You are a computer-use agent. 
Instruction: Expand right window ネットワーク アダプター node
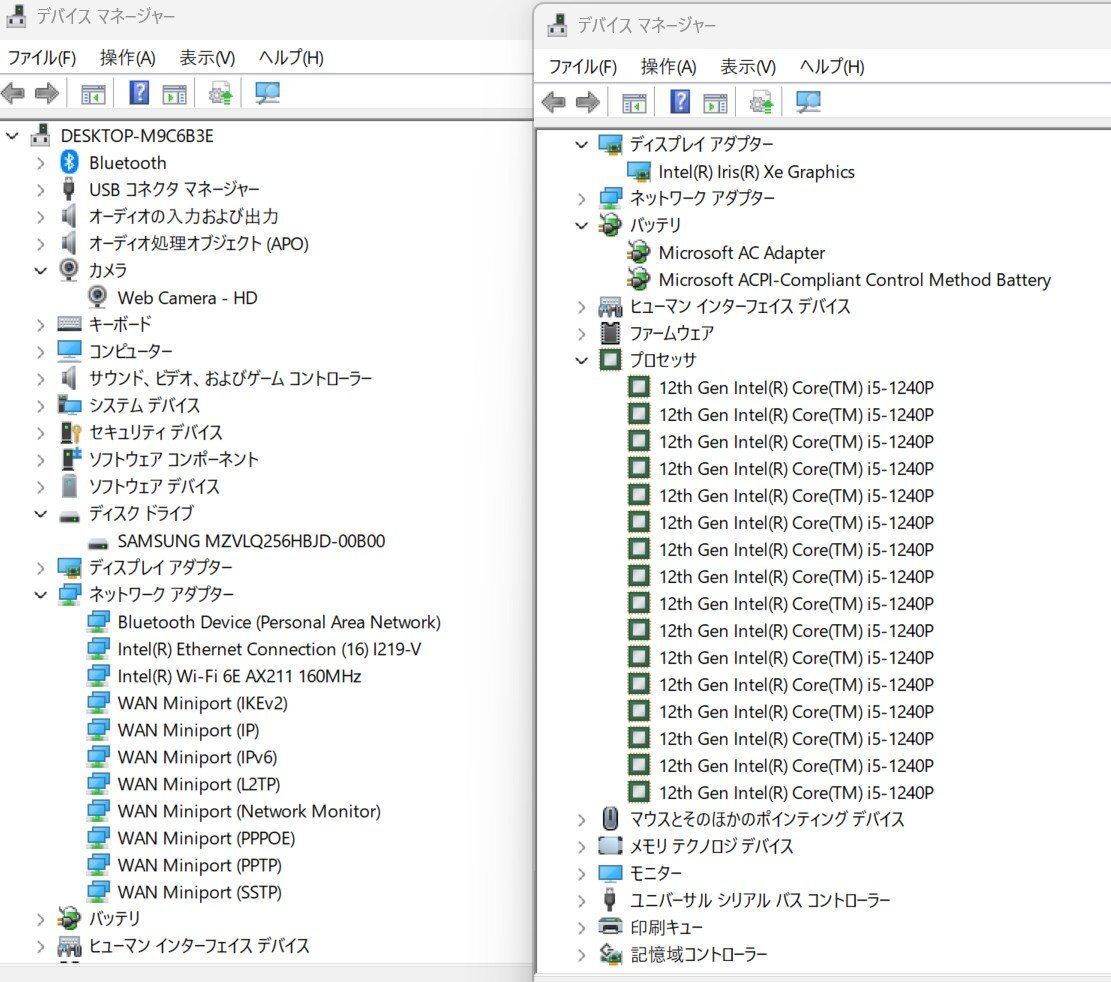[x=582, y=198]
